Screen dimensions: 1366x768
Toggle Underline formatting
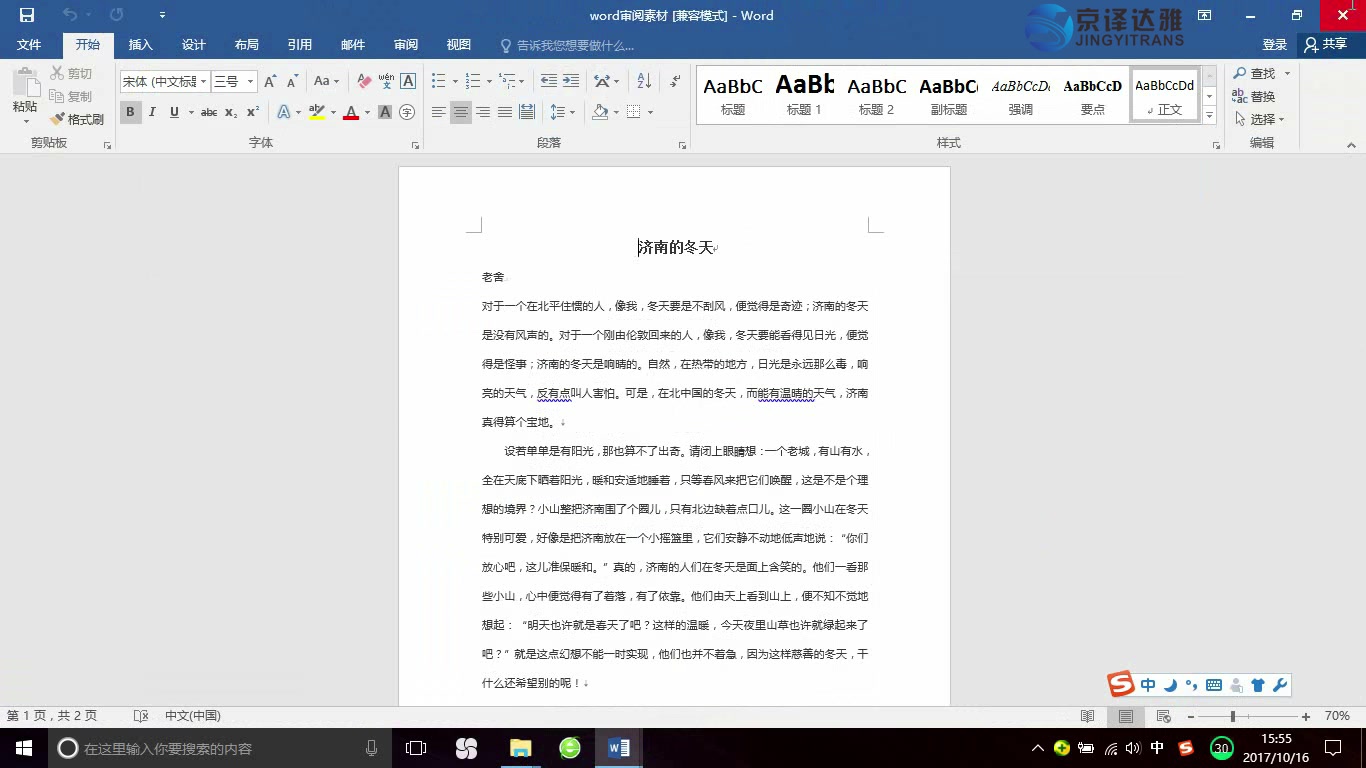tap(174, 112)
